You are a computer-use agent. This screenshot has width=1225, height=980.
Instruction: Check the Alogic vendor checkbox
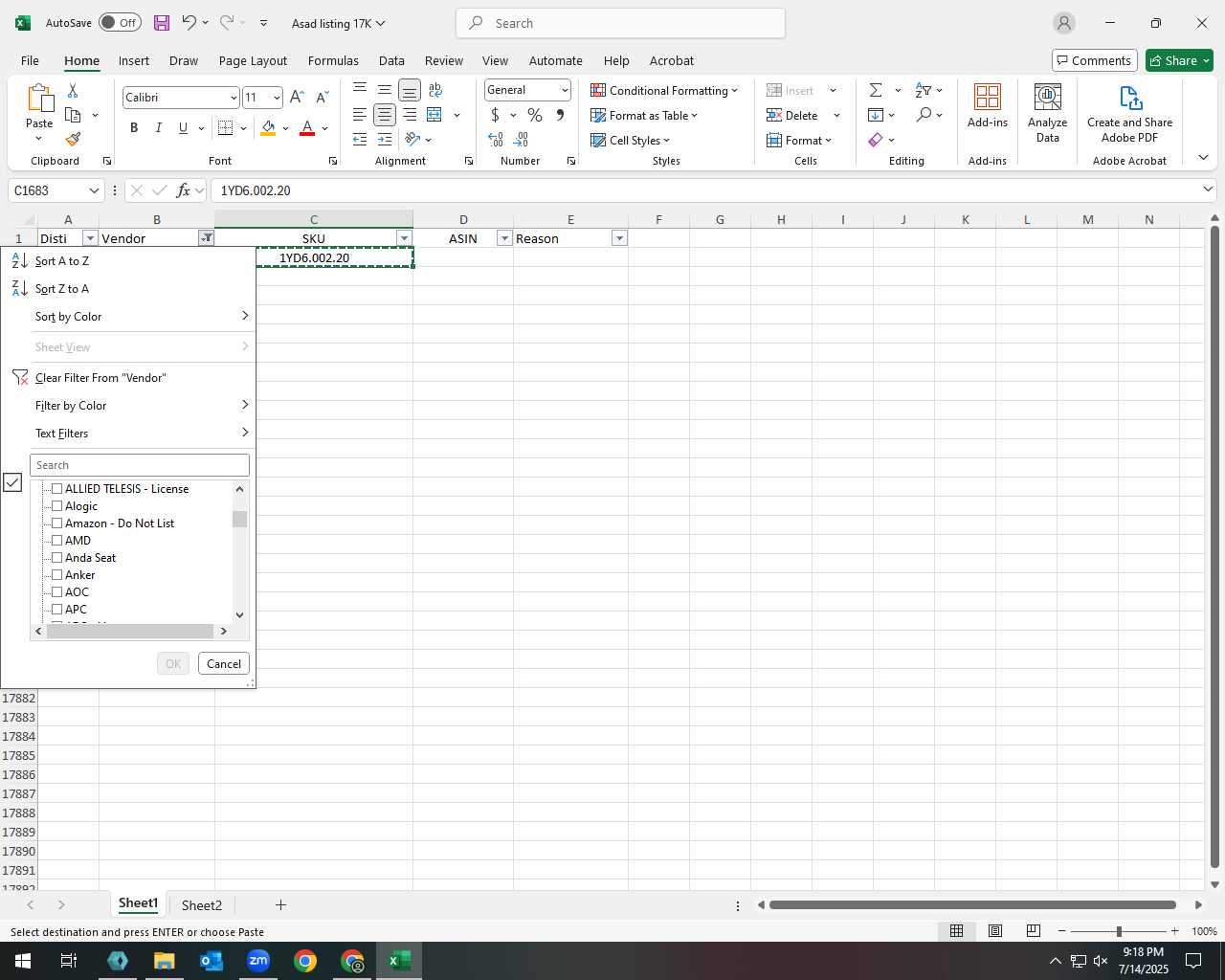[x=56, y=506]
